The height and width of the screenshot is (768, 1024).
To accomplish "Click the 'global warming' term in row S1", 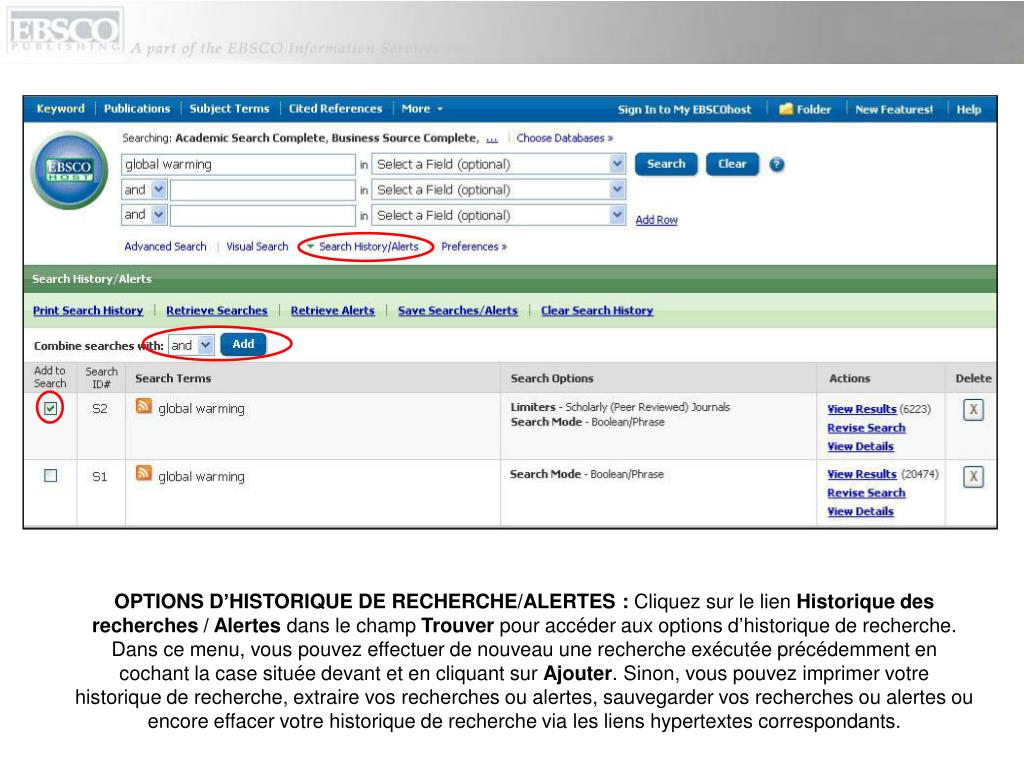I will click(x=201, y=477).
